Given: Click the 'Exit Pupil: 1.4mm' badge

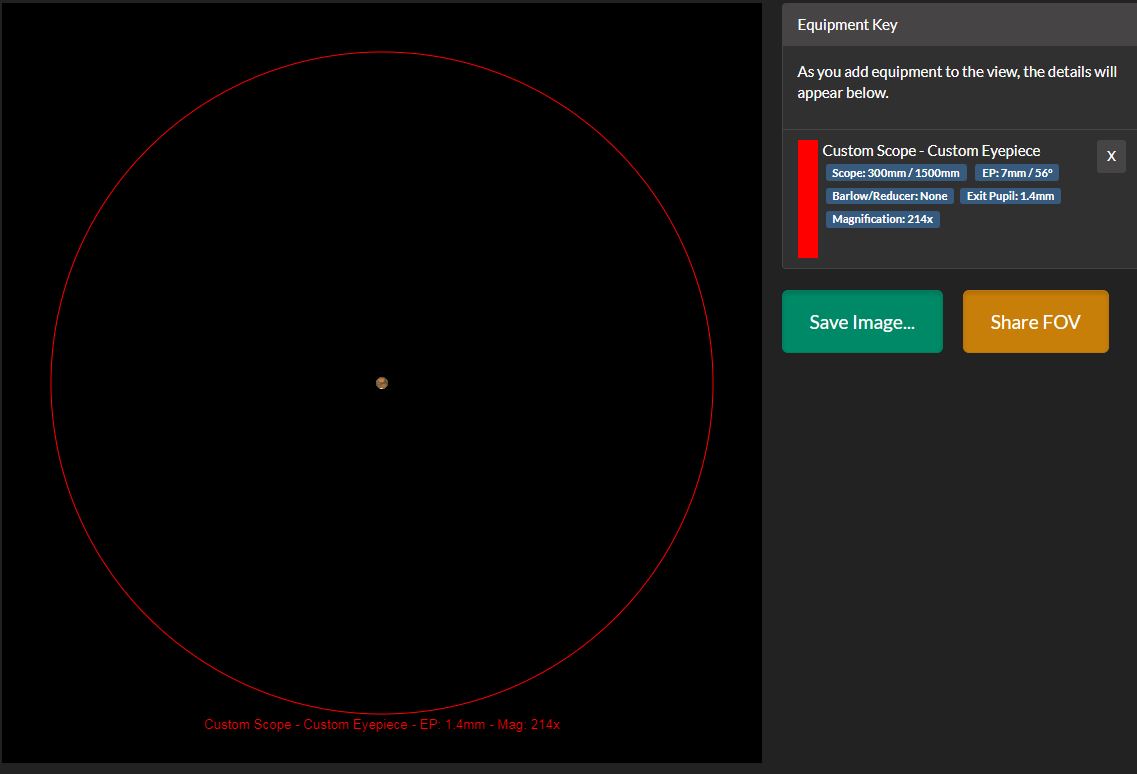Looking at the screenshot, I should pyautogui.click(x=1010, y=196).
